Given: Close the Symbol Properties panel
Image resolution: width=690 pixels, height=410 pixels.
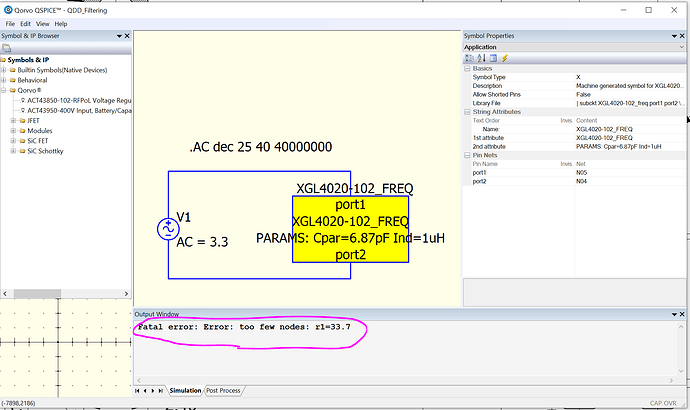Looking at the screenshot, I should pyautogui.click(x=682, y=36).
